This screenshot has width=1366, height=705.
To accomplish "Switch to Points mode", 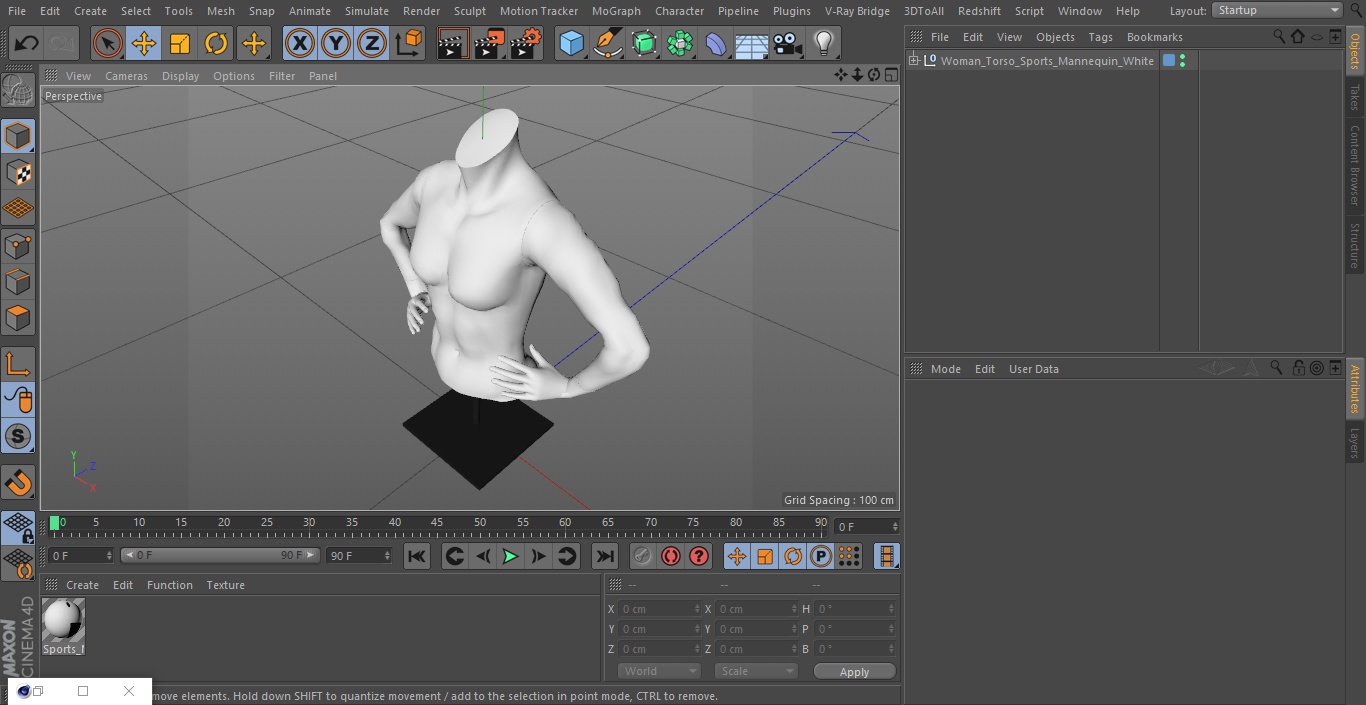I will [18, 245].
